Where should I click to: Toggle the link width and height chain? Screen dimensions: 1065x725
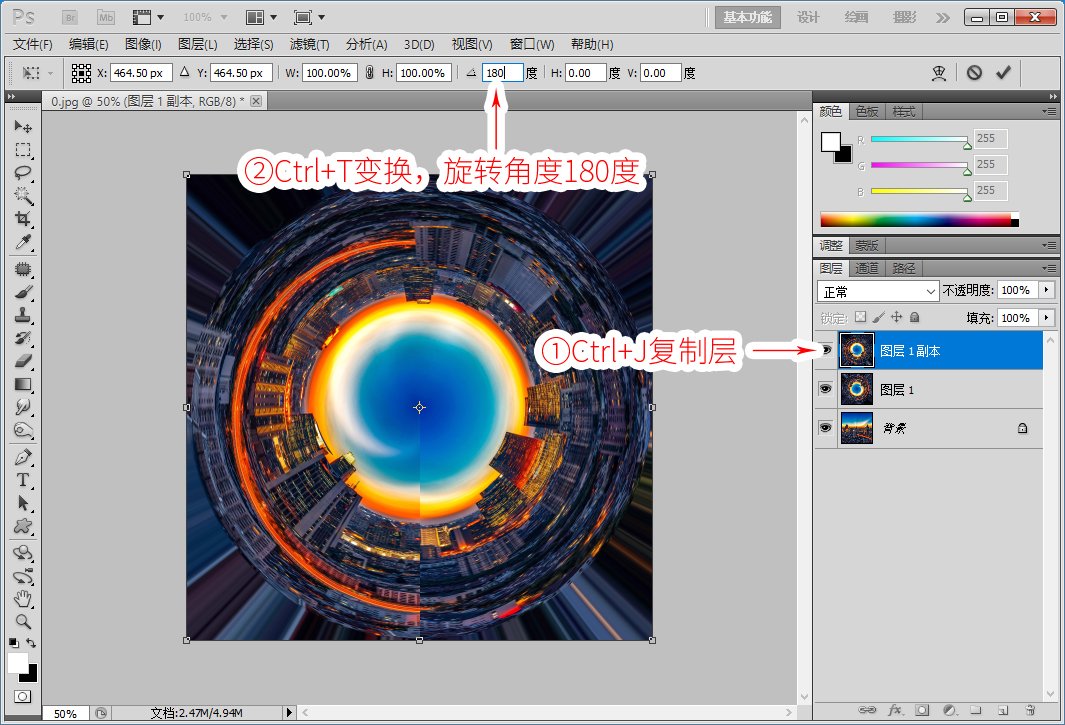point(369,73)
